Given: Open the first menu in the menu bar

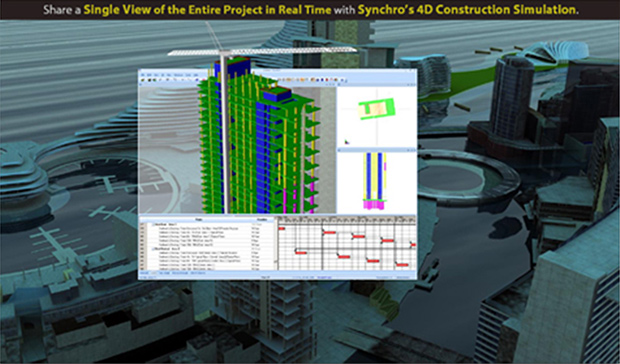Looking at the screenshot, I should [x=143, y=74].
